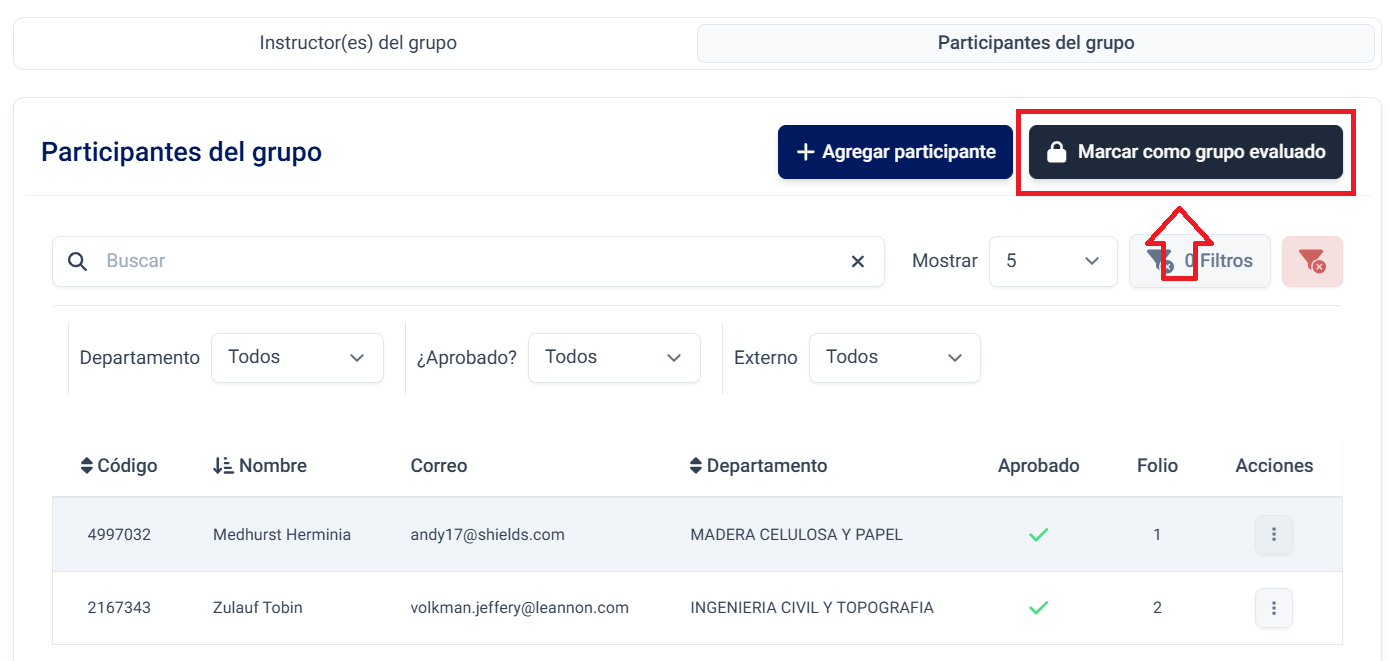Viewport: 1390px width, 661px height.
Task: Click the magnifying glass search icon
Action: coord(78,261)
